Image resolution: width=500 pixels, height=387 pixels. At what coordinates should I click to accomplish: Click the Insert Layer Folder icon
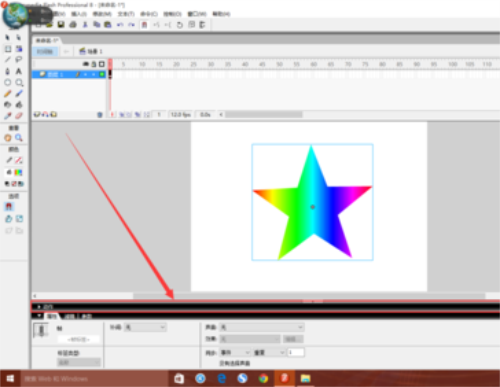(x=53, y=115)
